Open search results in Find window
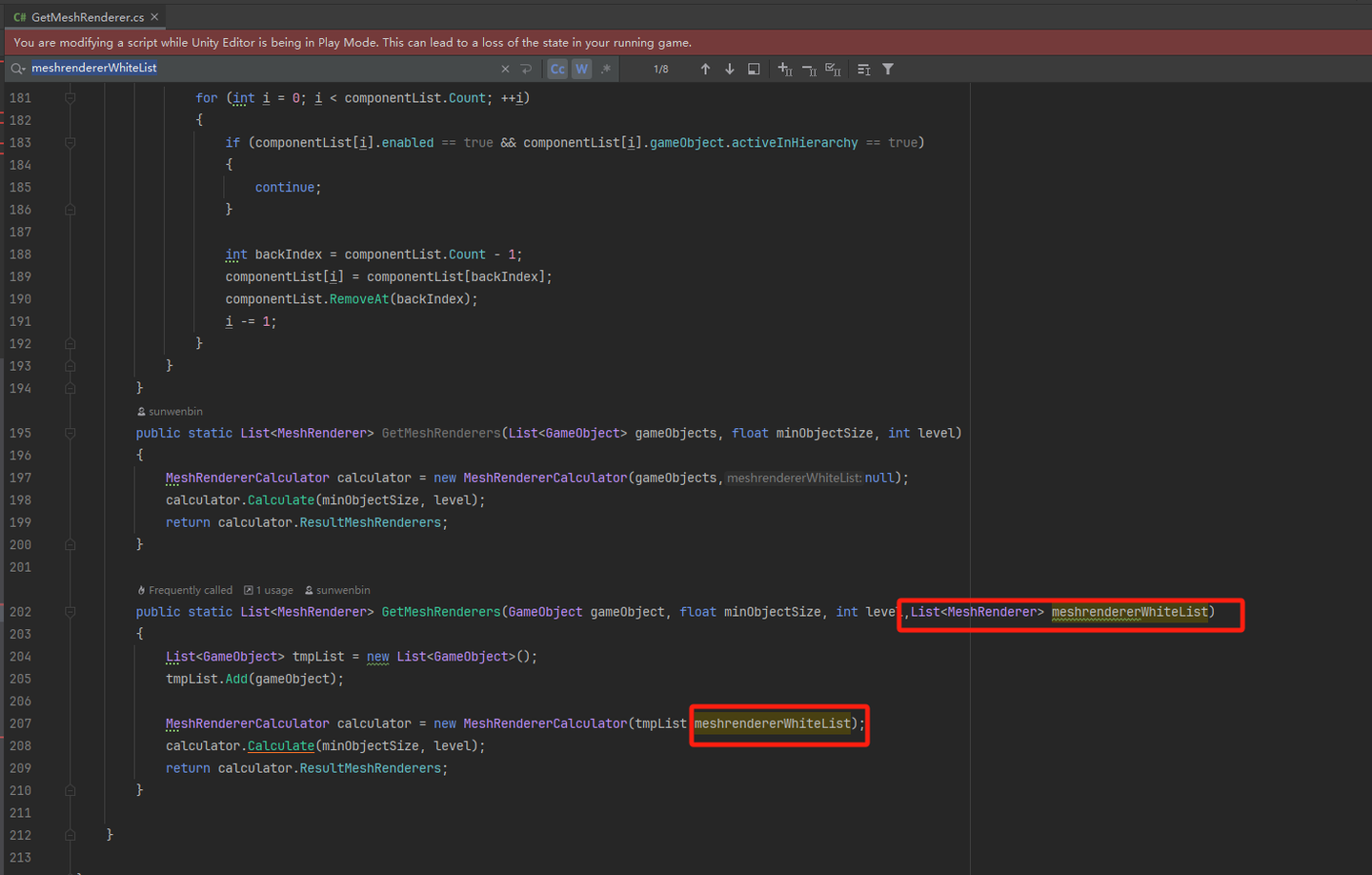The height and width of the screenshot is (875, 1372). [x=754, y=69]
